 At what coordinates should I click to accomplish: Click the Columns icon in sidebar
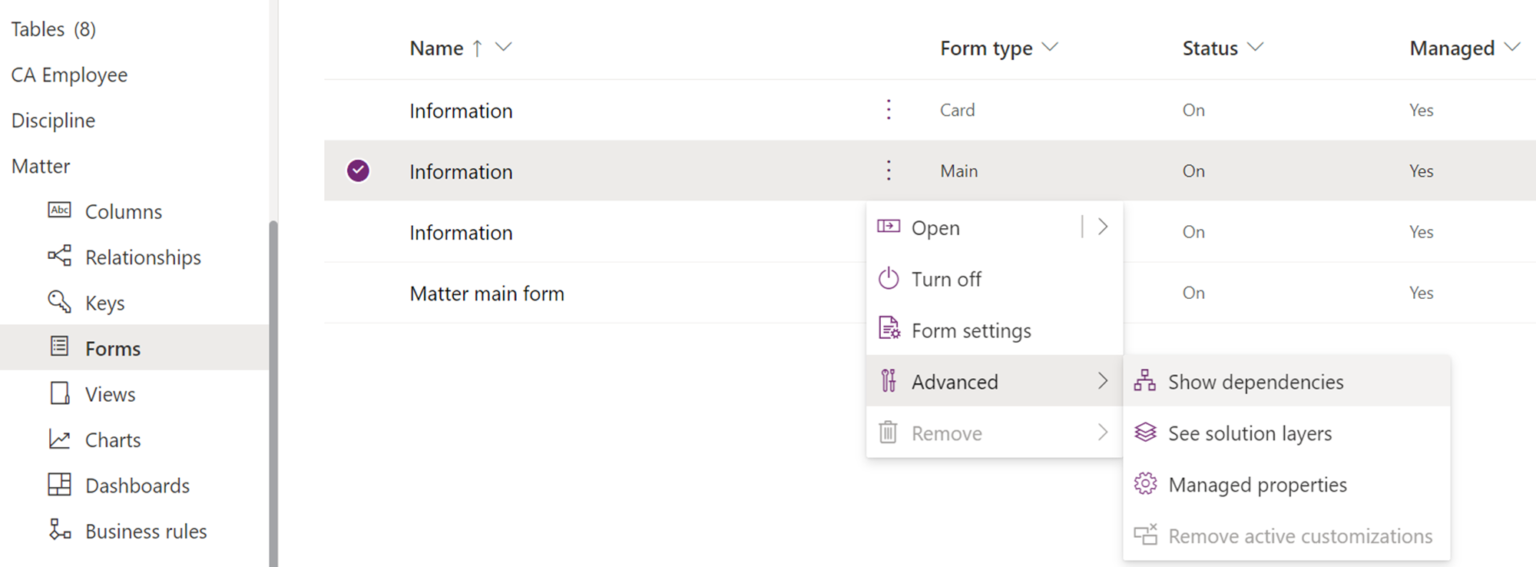pyautogui.click(x=60, y=211)
